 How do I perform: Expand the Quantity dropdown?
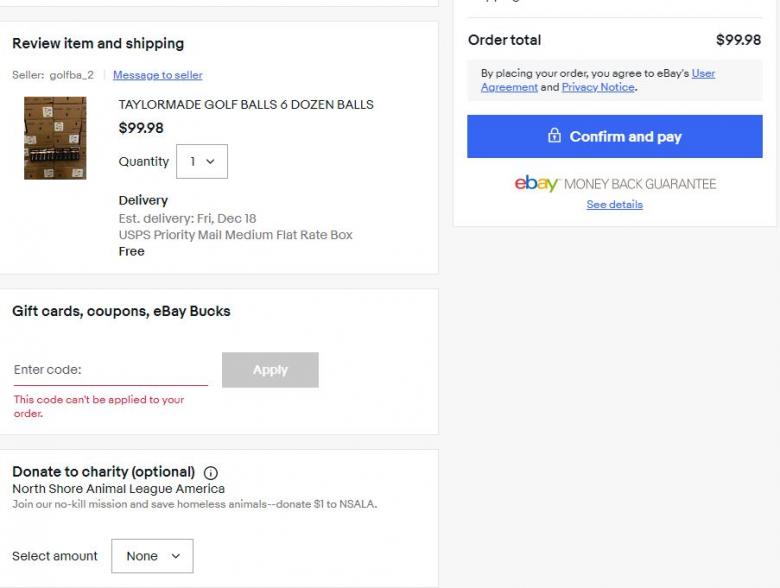202,162
